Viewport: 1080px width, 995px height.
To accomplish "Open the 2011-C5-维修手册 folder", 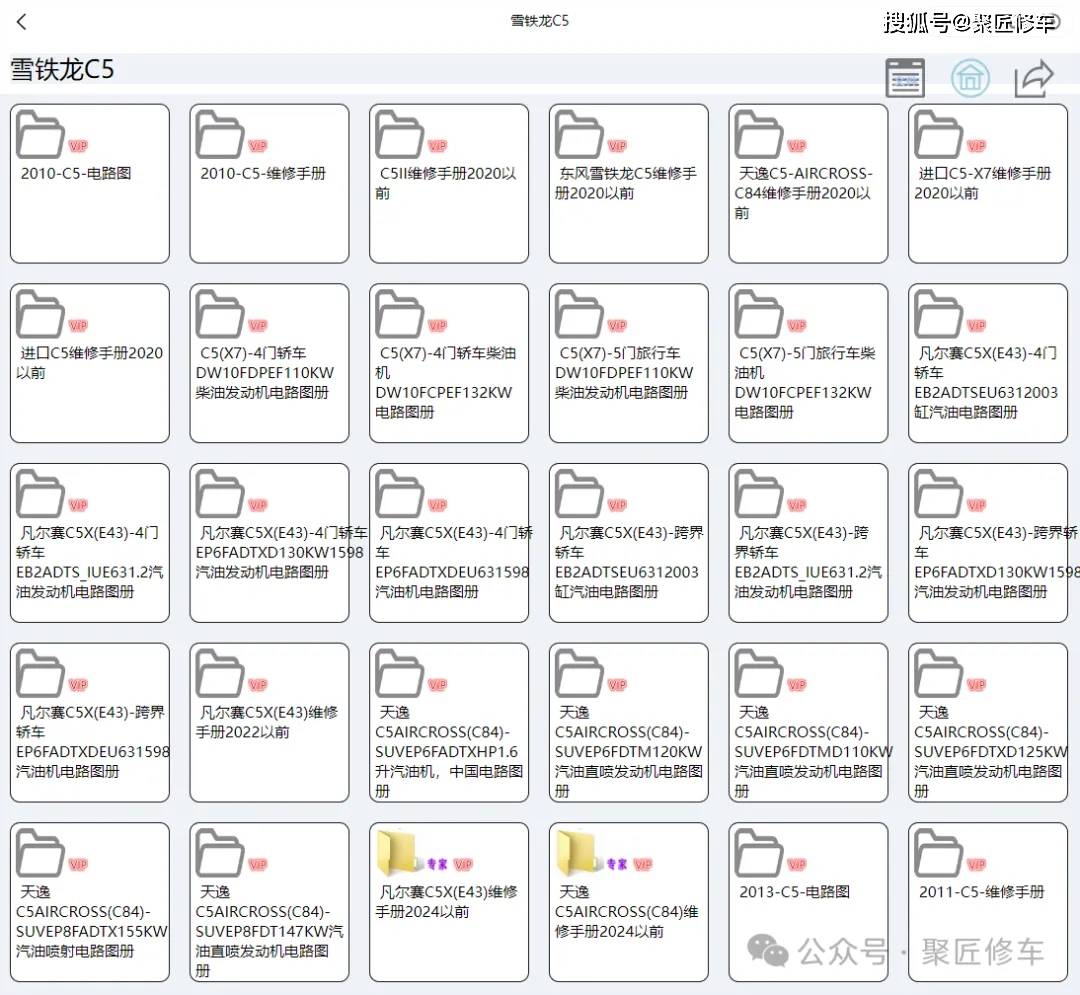I will click(988, 903).
